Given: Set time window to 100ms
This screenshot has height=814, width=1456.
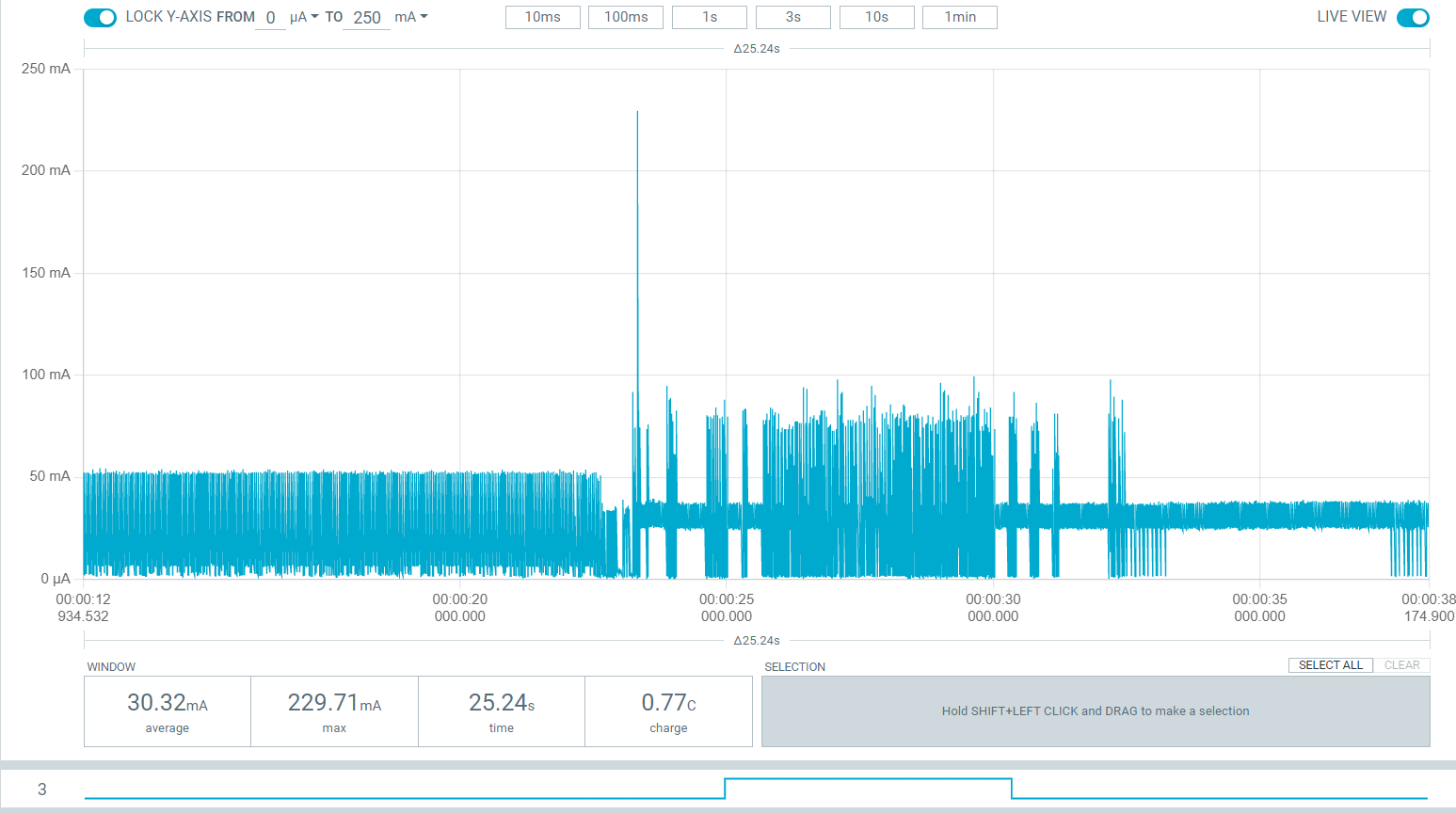Looking at the screenshot, I should point(626,17).
